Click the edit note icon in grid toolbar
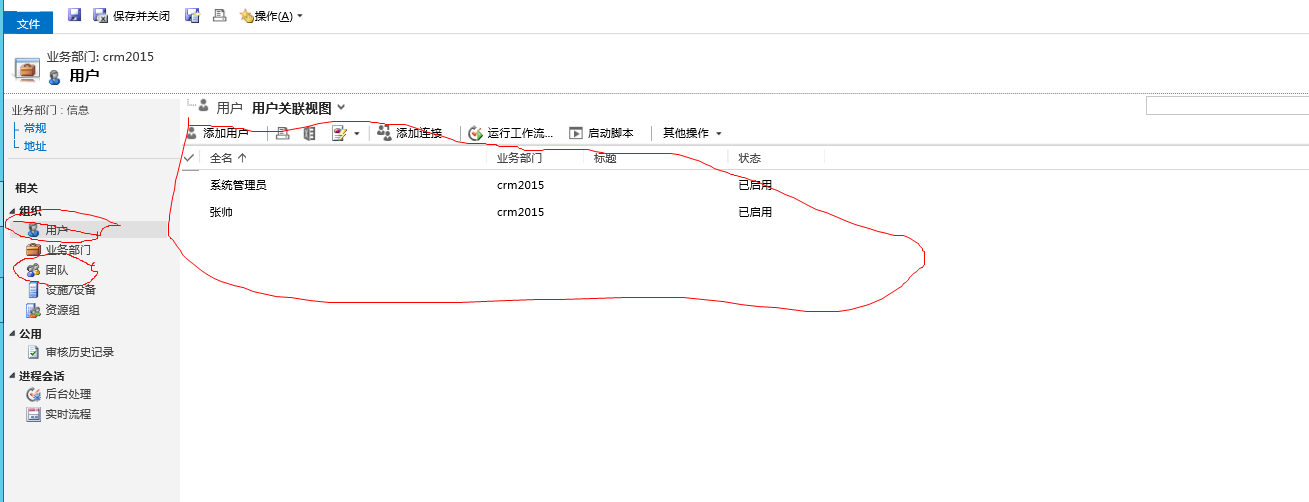Viewport: 1309px width, 502px height. [339, 133]
